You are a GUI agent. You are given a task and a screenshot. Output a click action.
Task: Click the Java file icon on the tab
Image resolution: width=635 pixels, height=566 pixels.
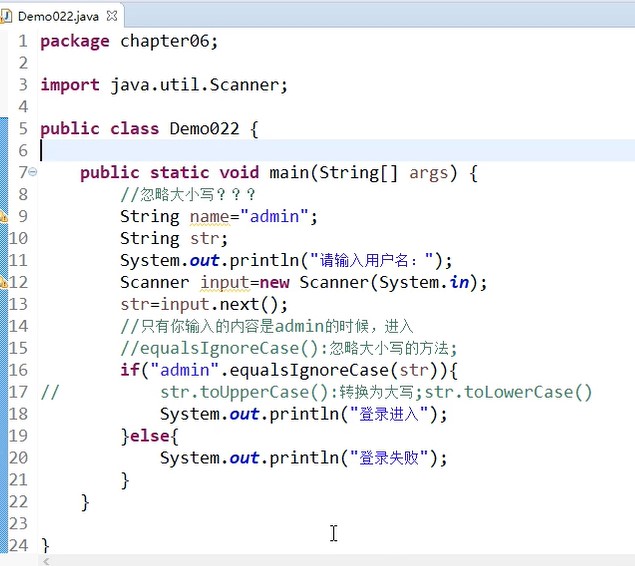point(6,16)
